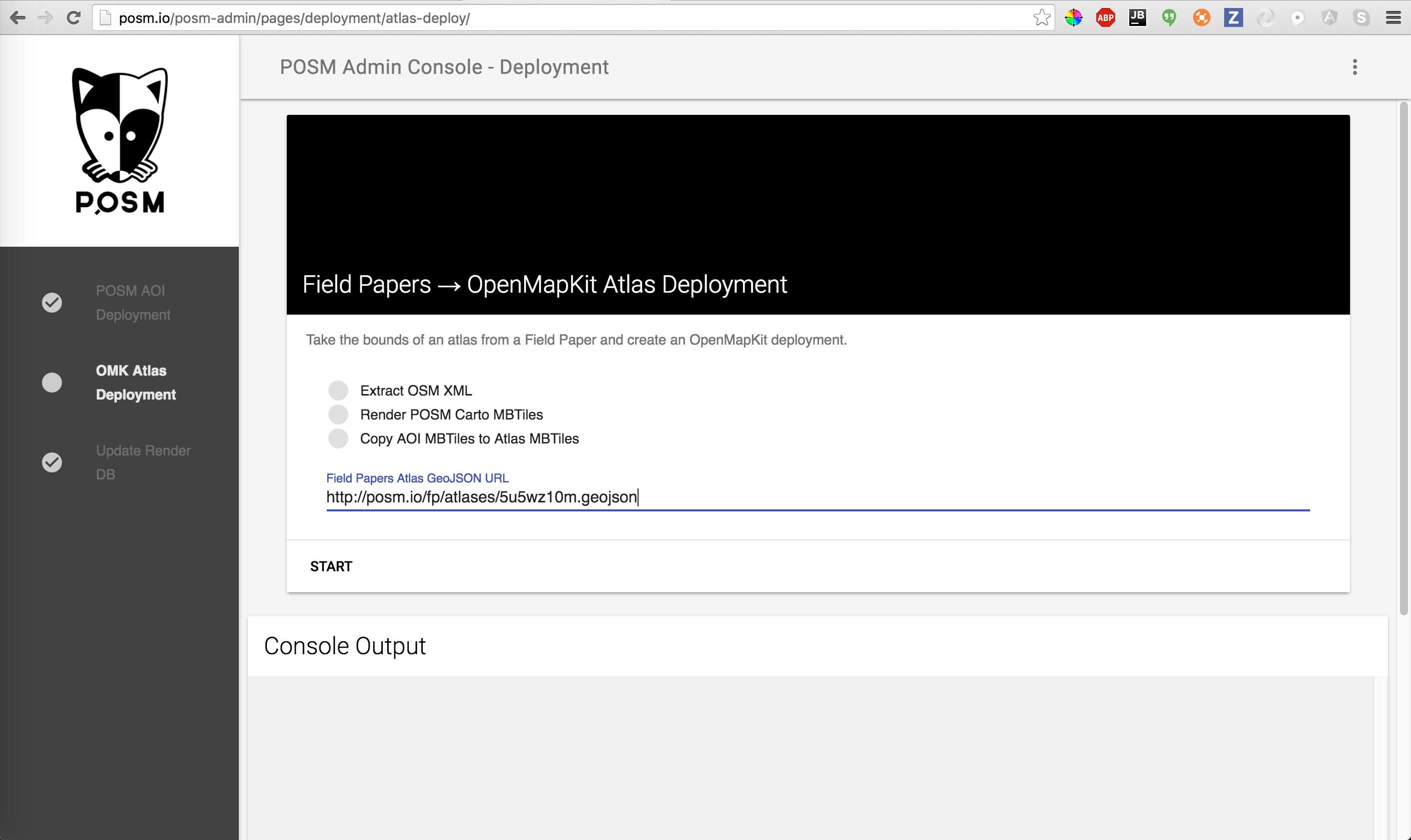Click the POSM cat logo

(x=120, y=140)
